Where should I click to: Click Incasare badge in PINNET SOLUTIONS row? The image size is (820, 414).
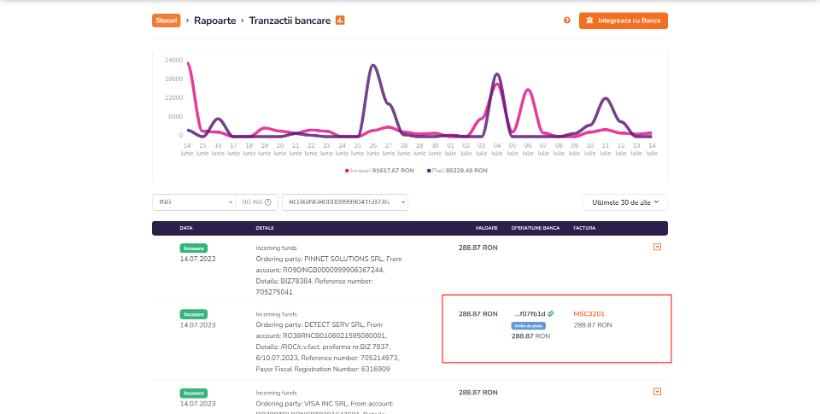coord(193,248)
